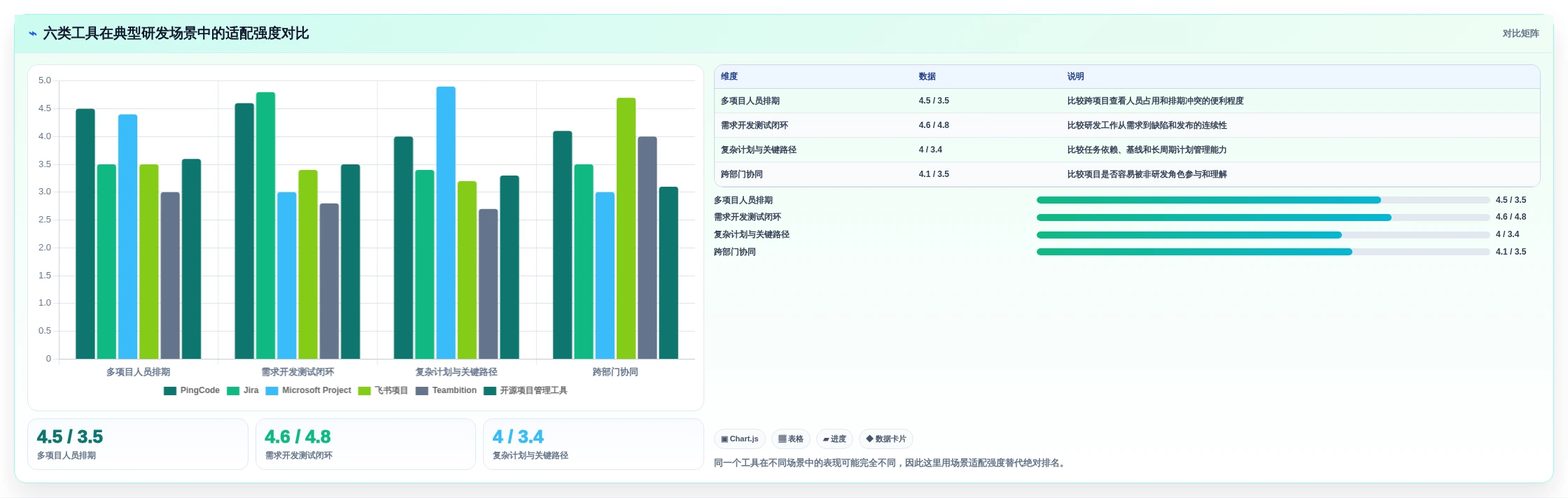Click the 开源项目管理工具 legend color swatch

point(490,391)
